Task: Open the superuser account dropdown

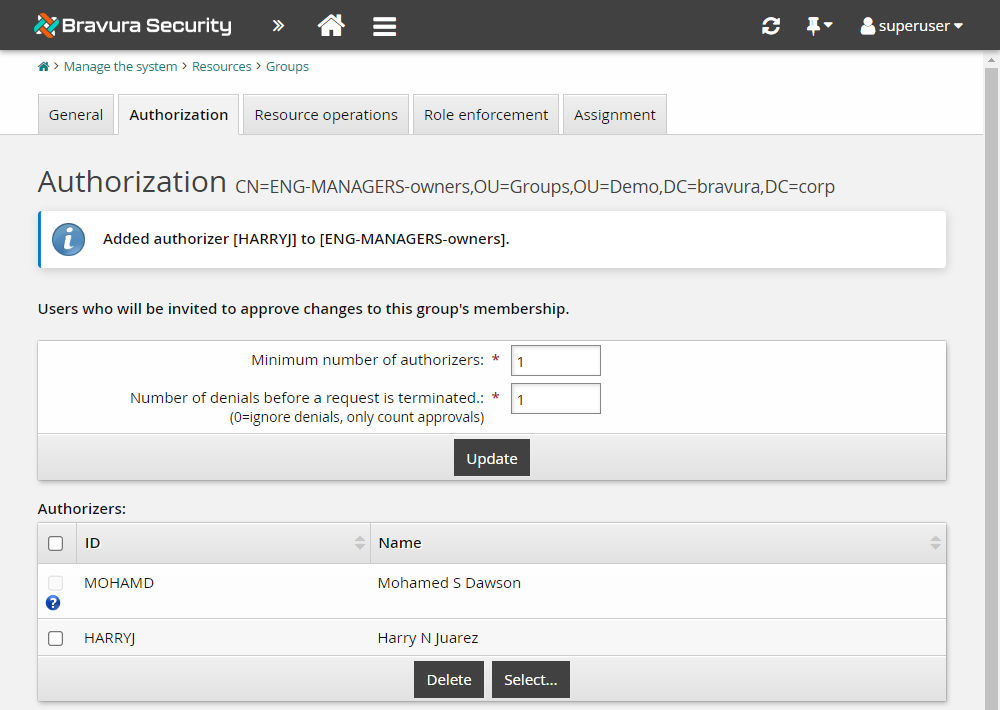Action: (911, 25)
